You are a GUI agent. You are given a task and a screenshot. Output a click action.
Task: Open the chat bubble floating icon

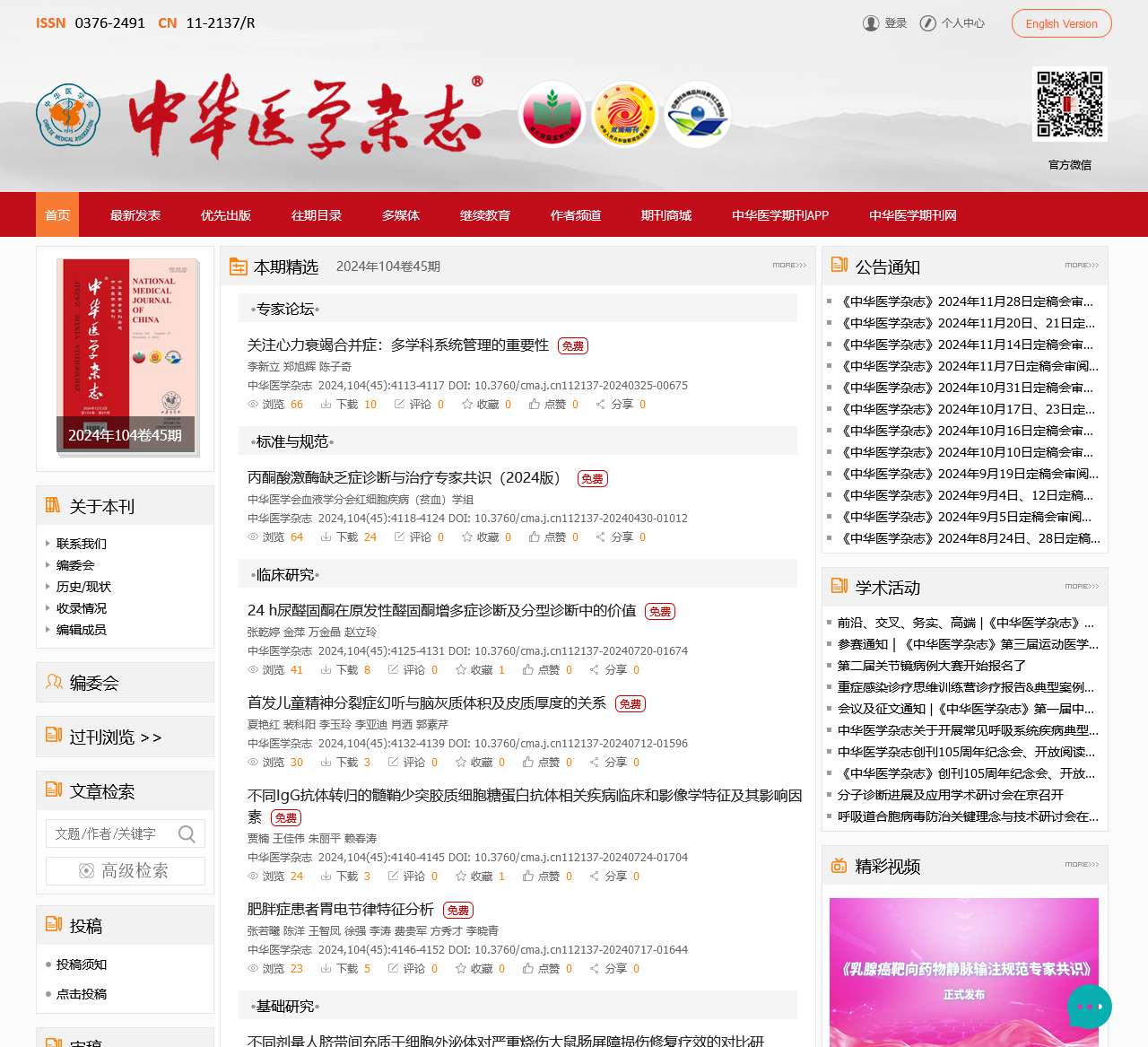click(1089, 1007)
